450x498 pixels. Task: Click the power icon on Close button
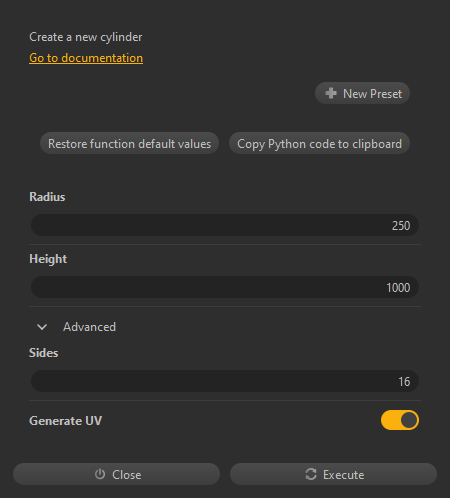[100, 474]
